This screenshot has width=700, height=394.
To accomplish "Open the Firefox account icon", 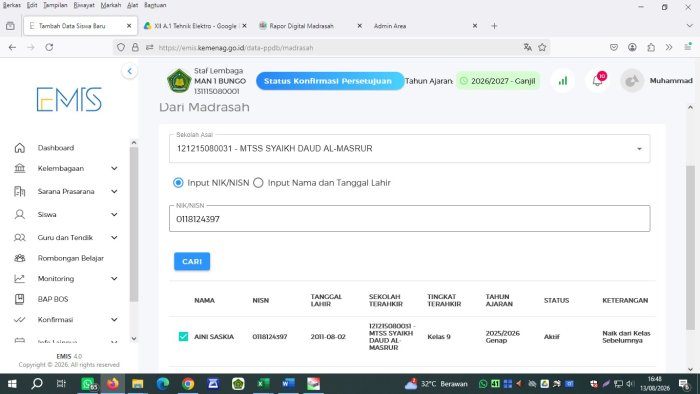I will point(632,47).
